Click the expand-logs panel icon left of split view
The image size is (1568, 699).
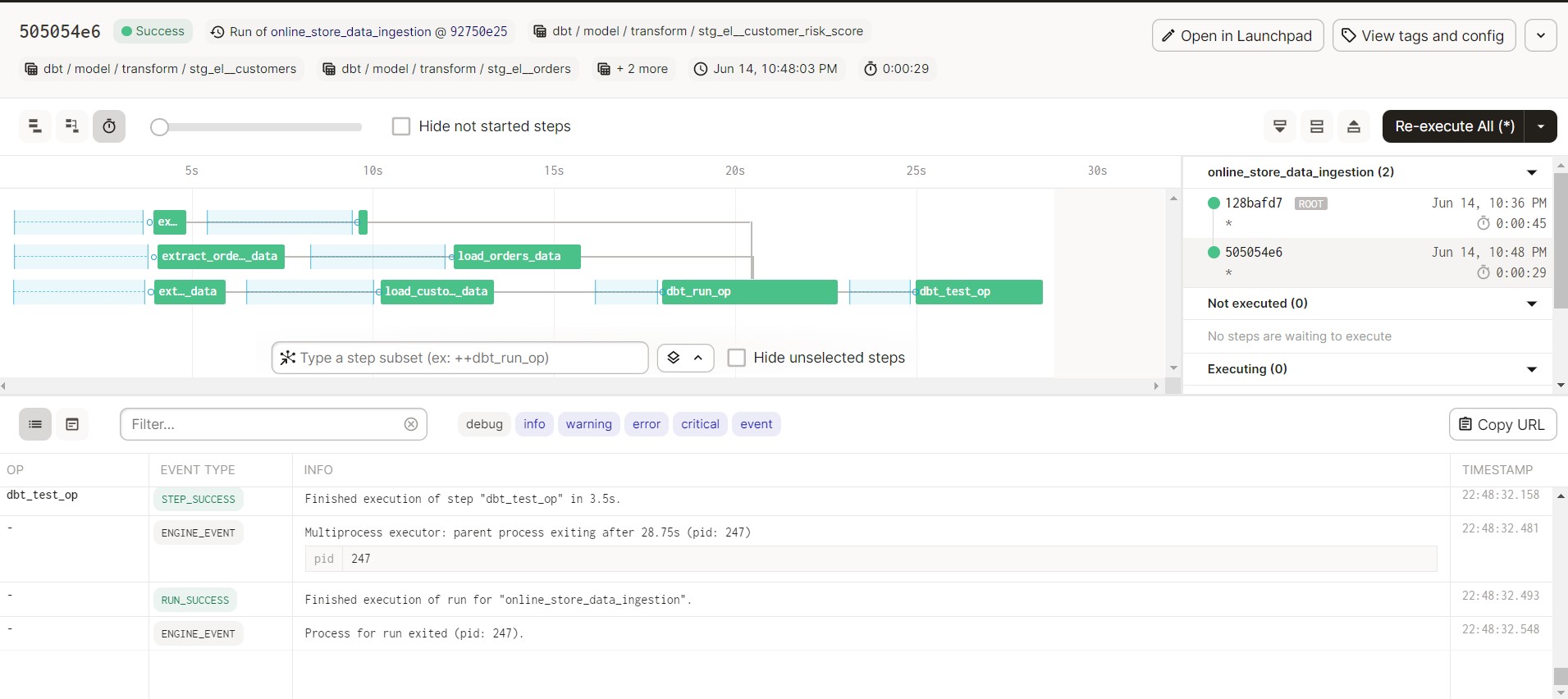point(1280,126)
